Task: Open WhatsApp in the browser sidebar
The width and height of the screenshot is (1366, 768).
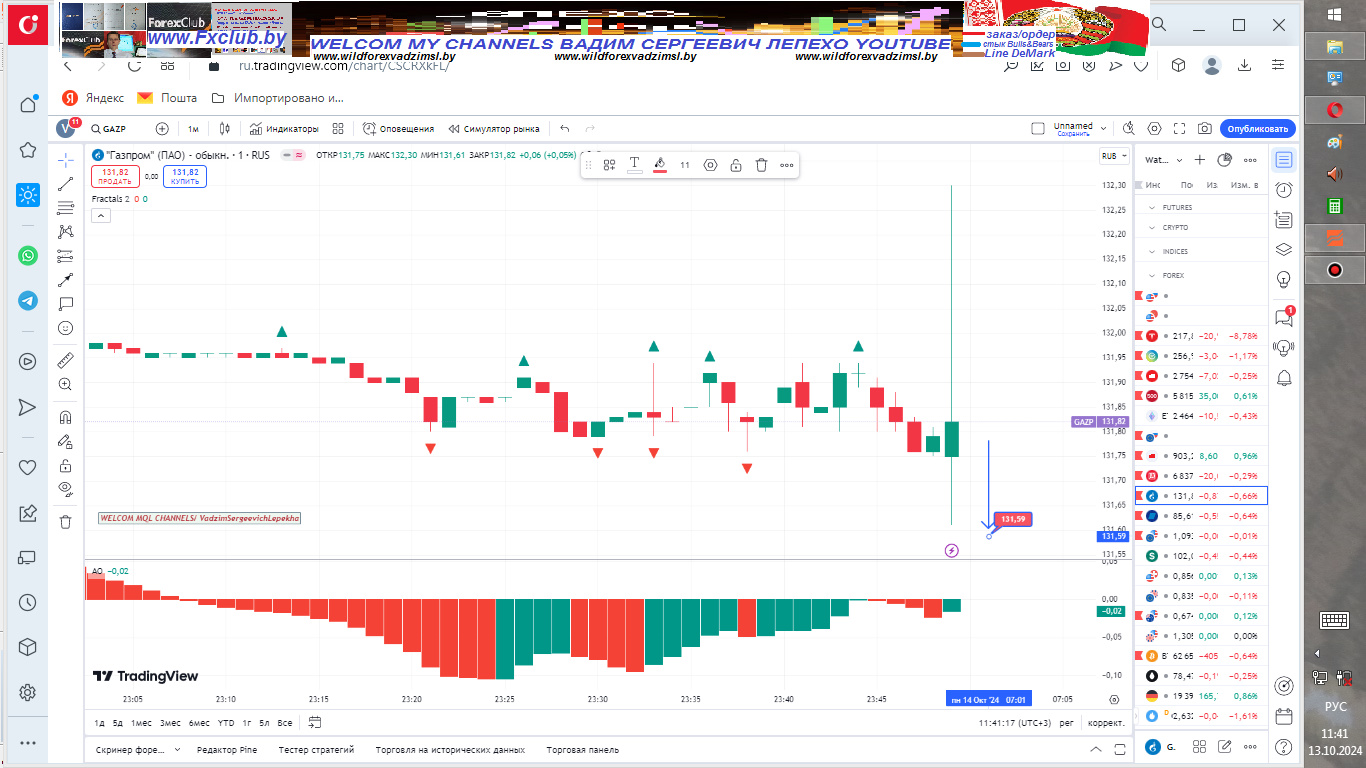Action: point(28,256)
